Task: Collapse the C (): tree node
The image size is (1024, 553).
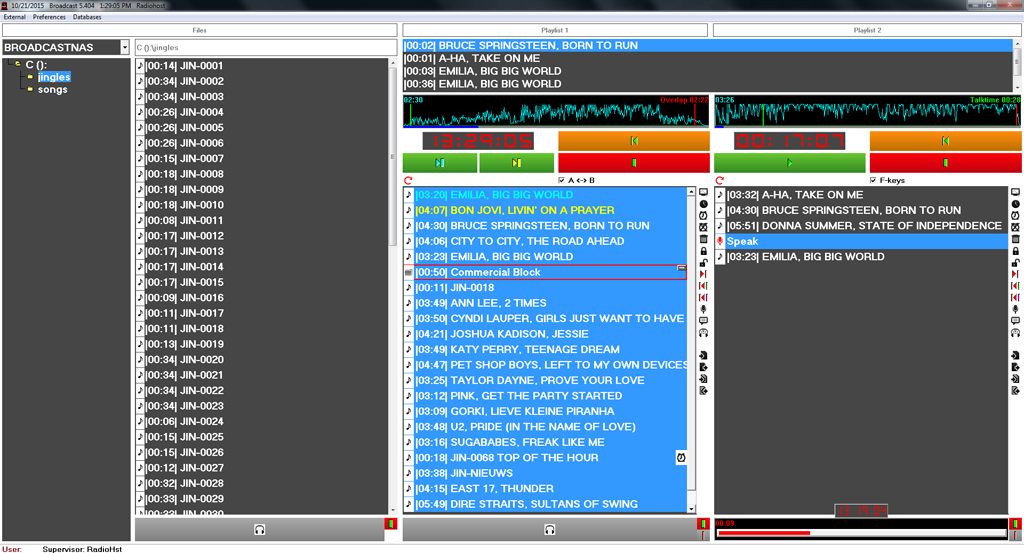Action: click(x=18, y=64)
